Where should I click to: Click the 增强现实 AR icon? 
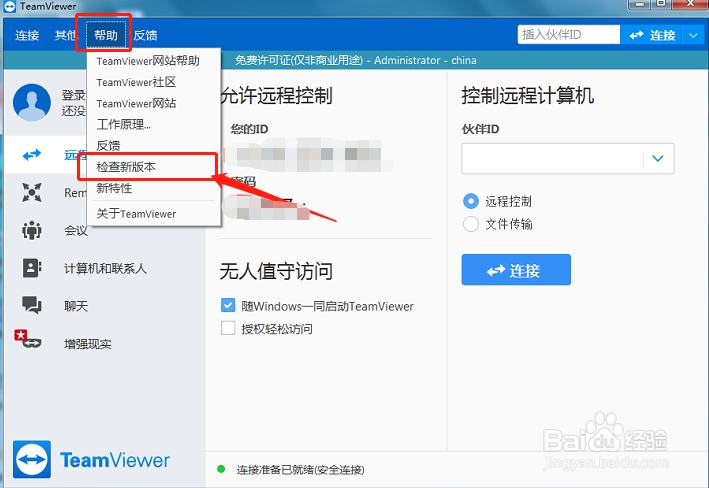27,339
